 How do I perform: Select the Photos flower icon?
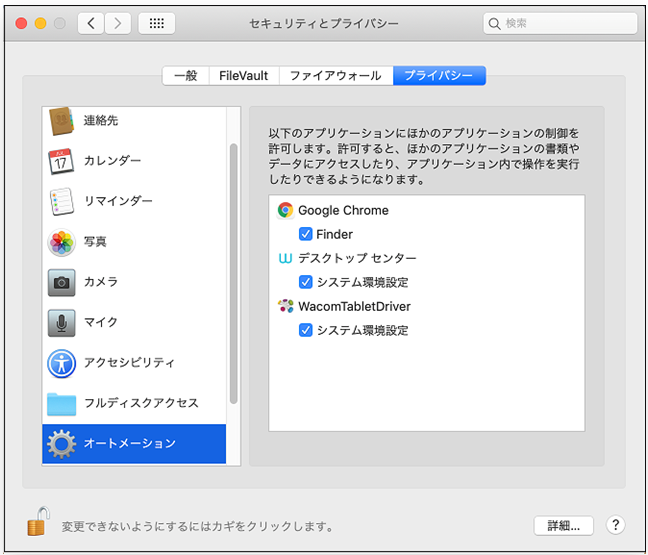[62, 242]
